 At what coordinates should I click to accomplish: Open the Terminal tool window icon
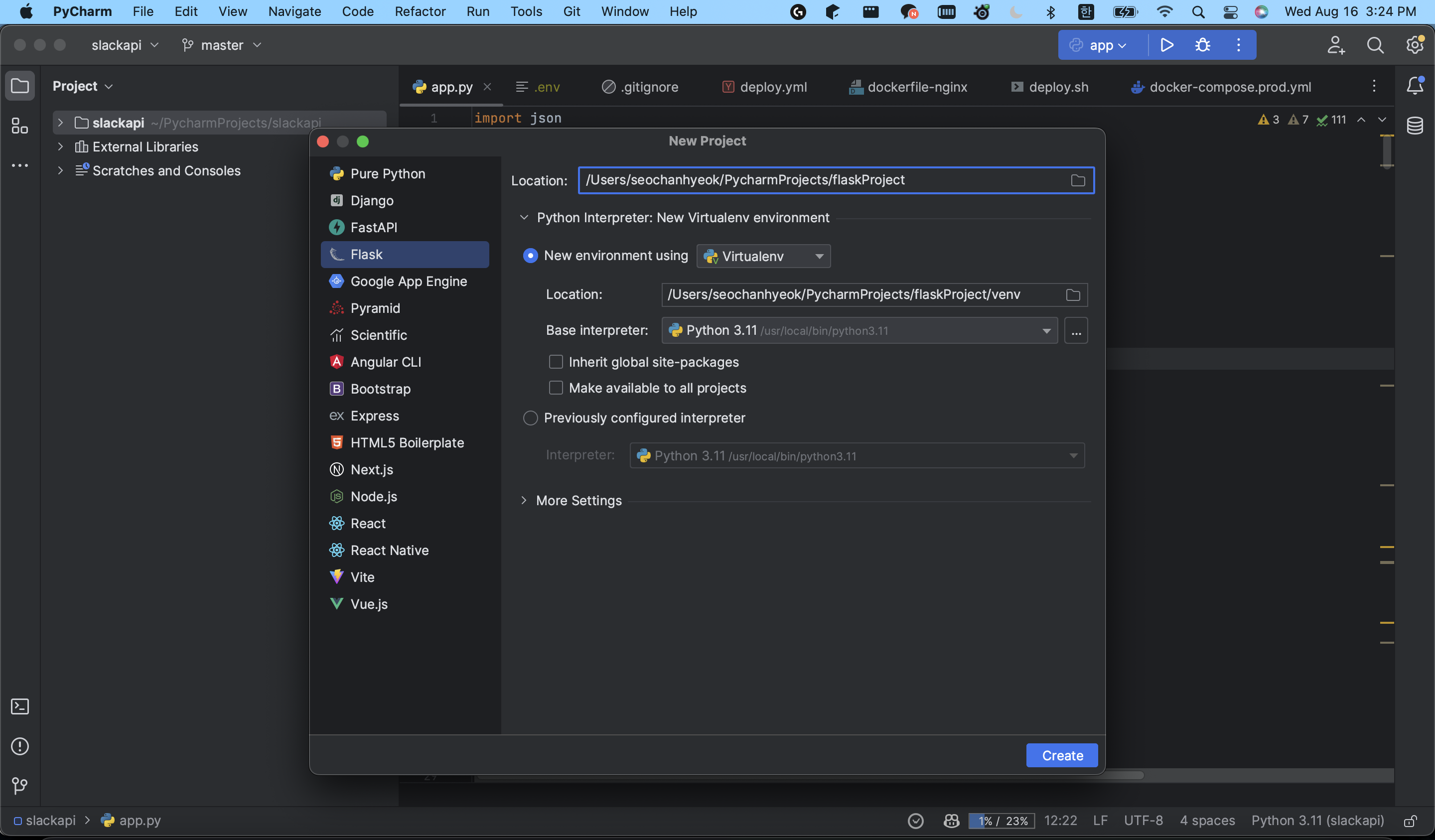(x=20, y=707)
